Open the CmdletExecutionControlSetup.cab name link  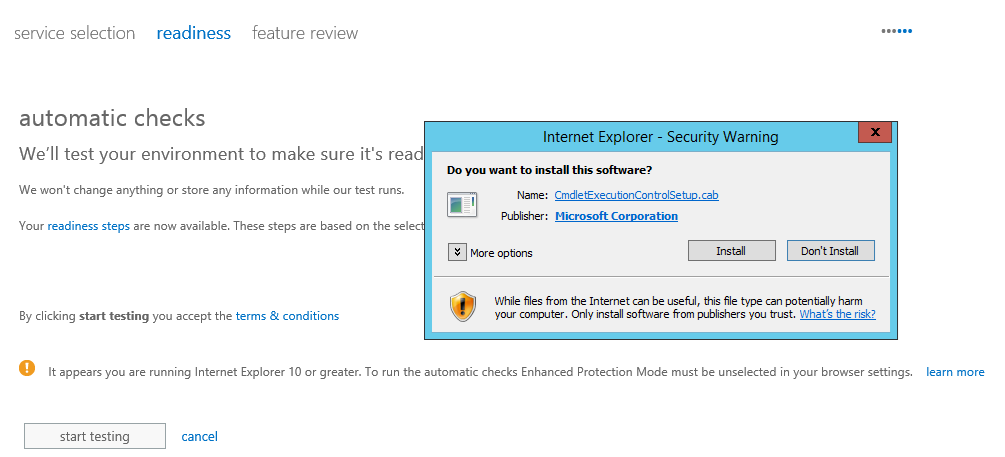pos(636,195)
